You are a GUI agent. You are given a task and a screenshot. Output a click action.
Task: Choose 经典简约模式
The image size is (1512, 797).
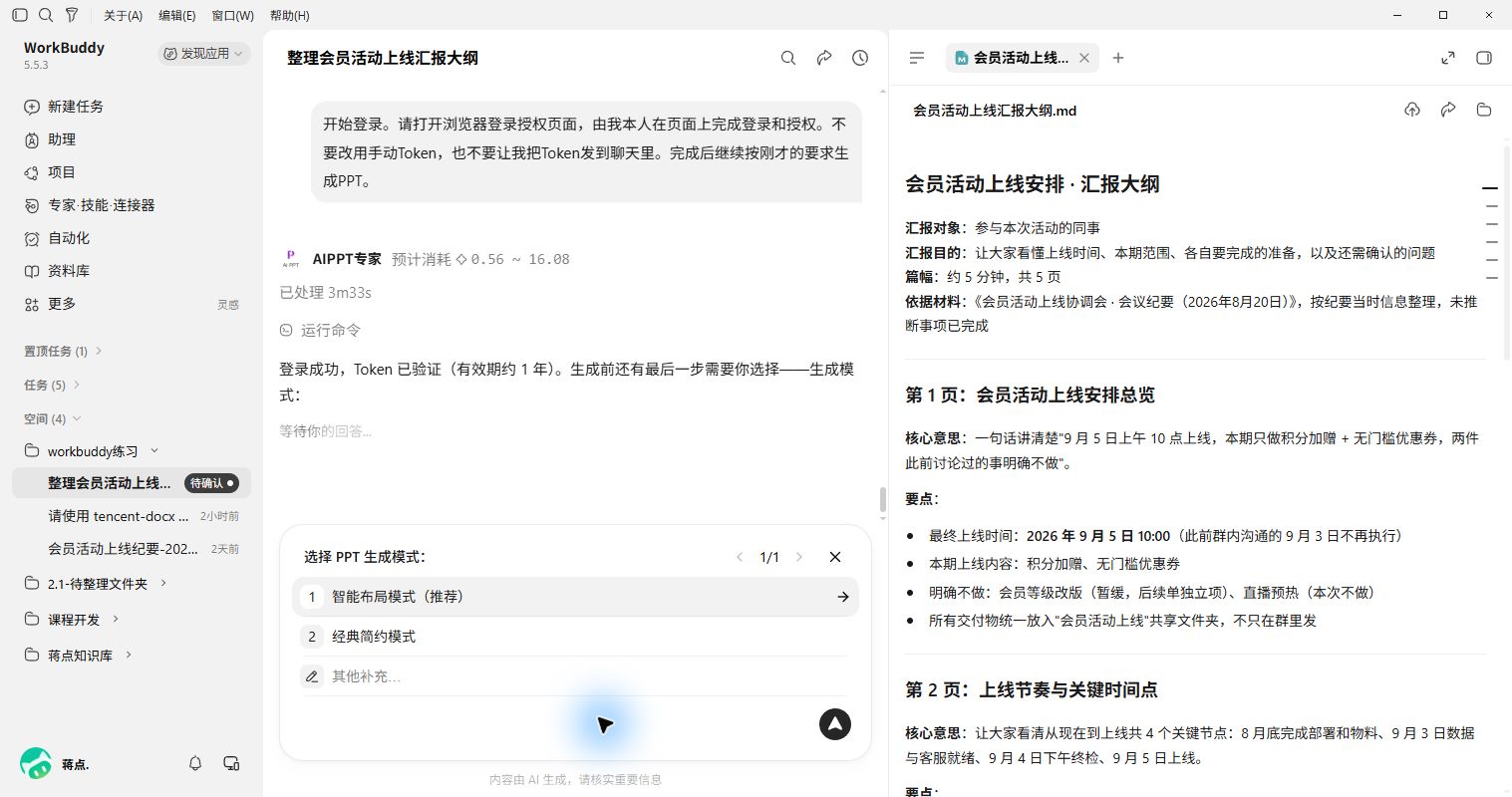pyautogui.click(x=575, y=637)
